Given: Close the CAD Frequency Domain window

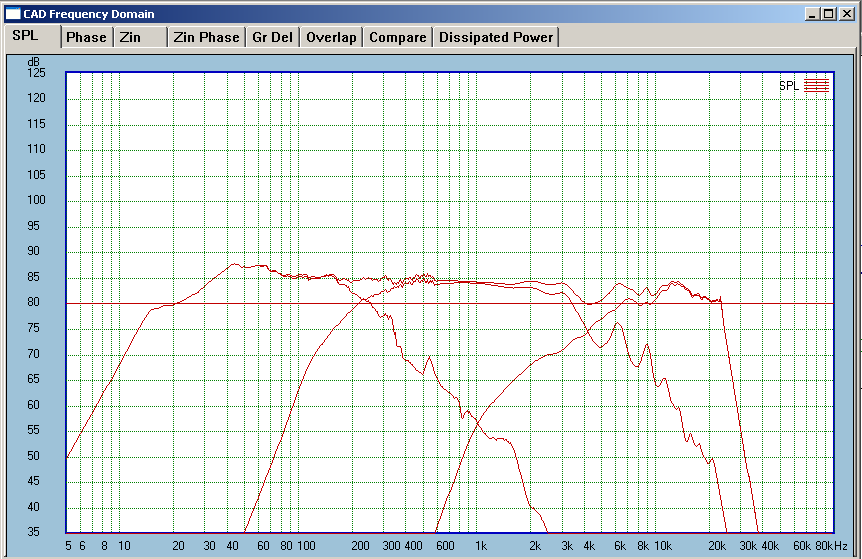Looking at the screenshot, I should [x=843, y=14].
